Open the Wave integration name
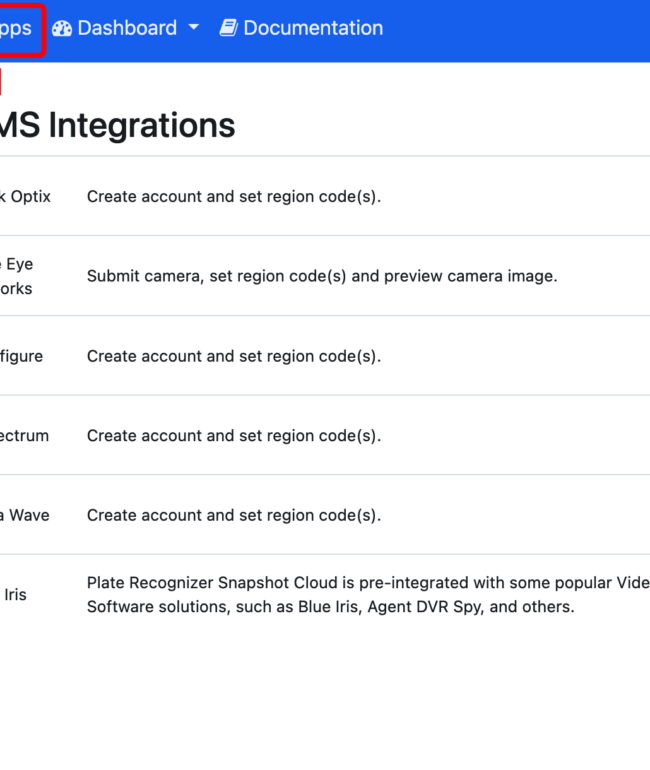 [25, 515]
